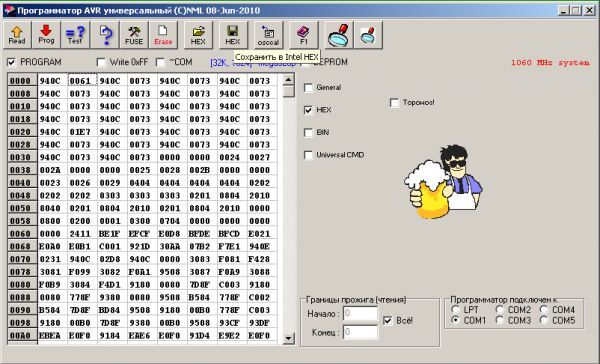
Task: Check the Universal CMD checkbox
Action: (308, 155)
